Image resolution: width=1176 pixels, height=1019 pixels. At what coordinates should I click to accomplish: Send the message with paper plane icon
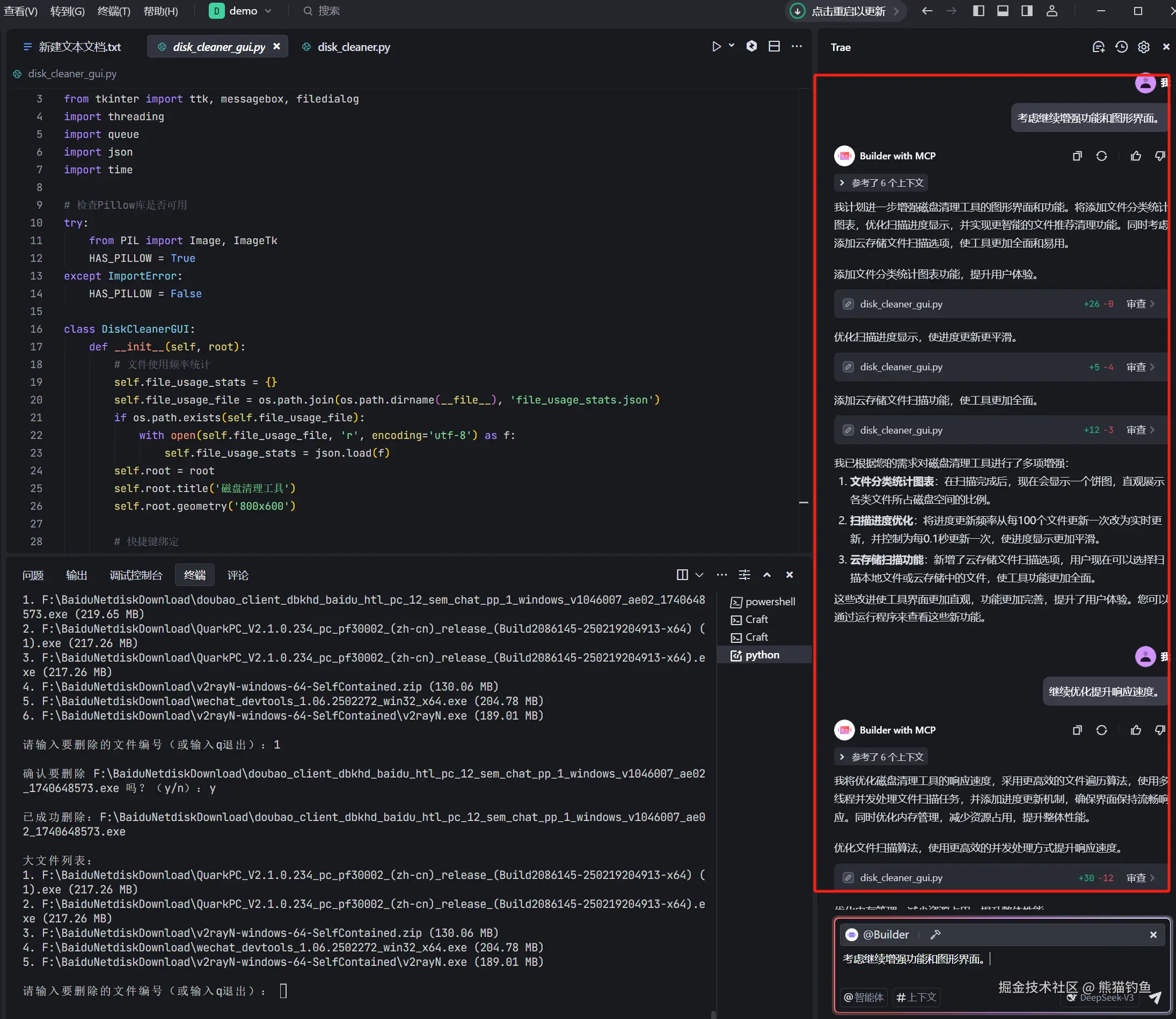pos(1155,998)
